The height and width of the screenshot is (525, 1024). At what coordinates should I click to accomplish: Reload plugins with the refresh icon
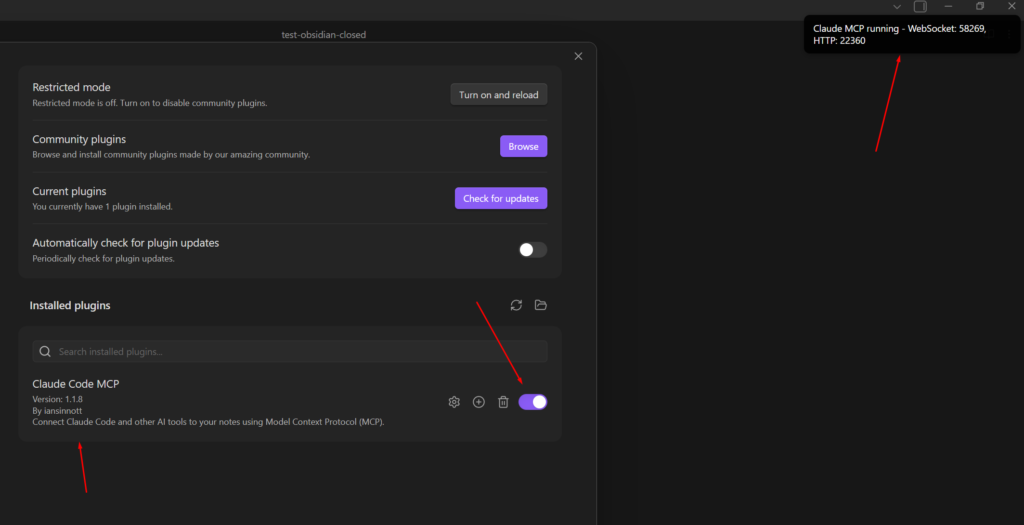pyautogui.click(x=517, y=305)
